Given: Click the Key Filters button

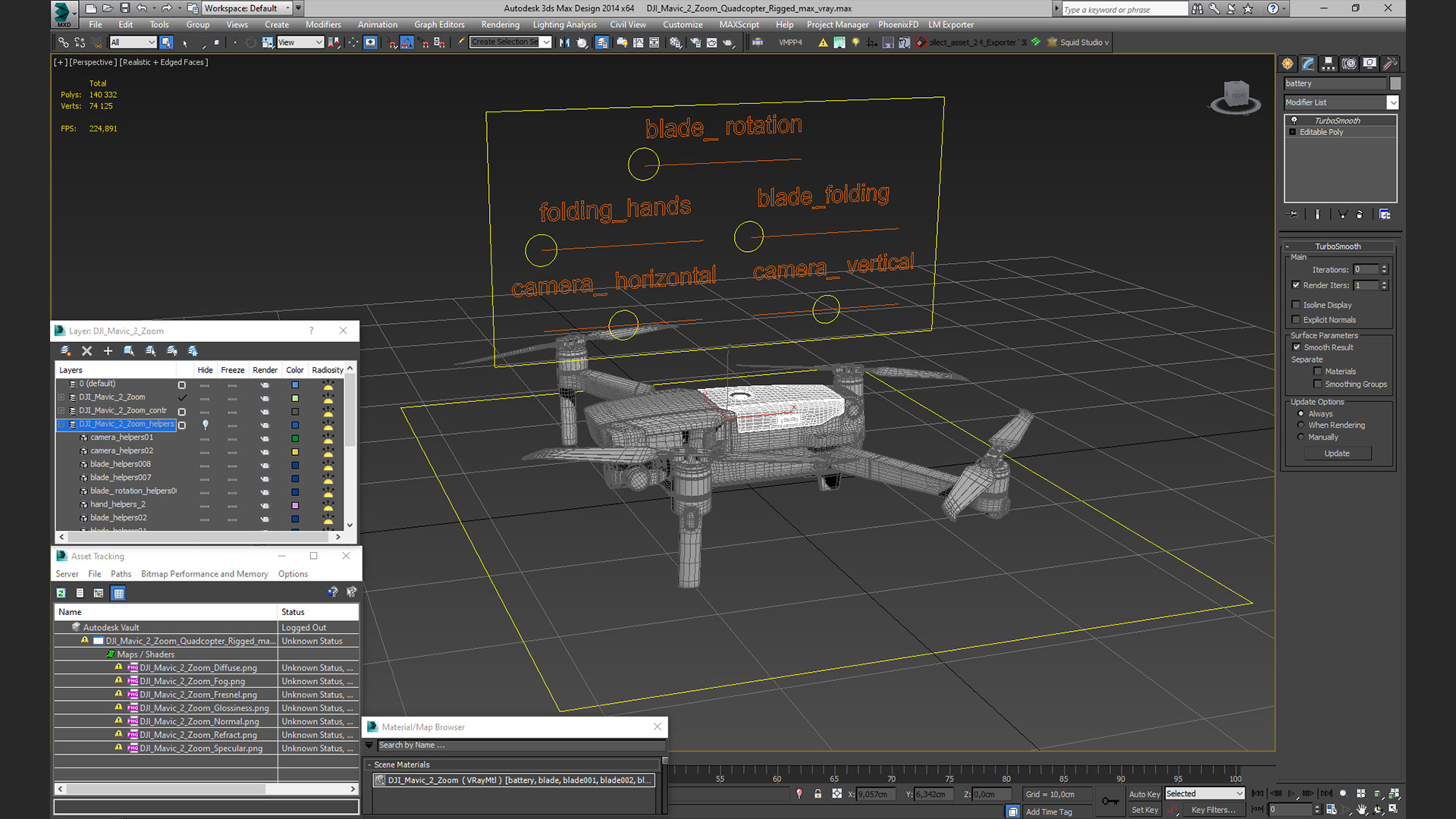Looking at the screenshot, I should tap(1213, 810).
